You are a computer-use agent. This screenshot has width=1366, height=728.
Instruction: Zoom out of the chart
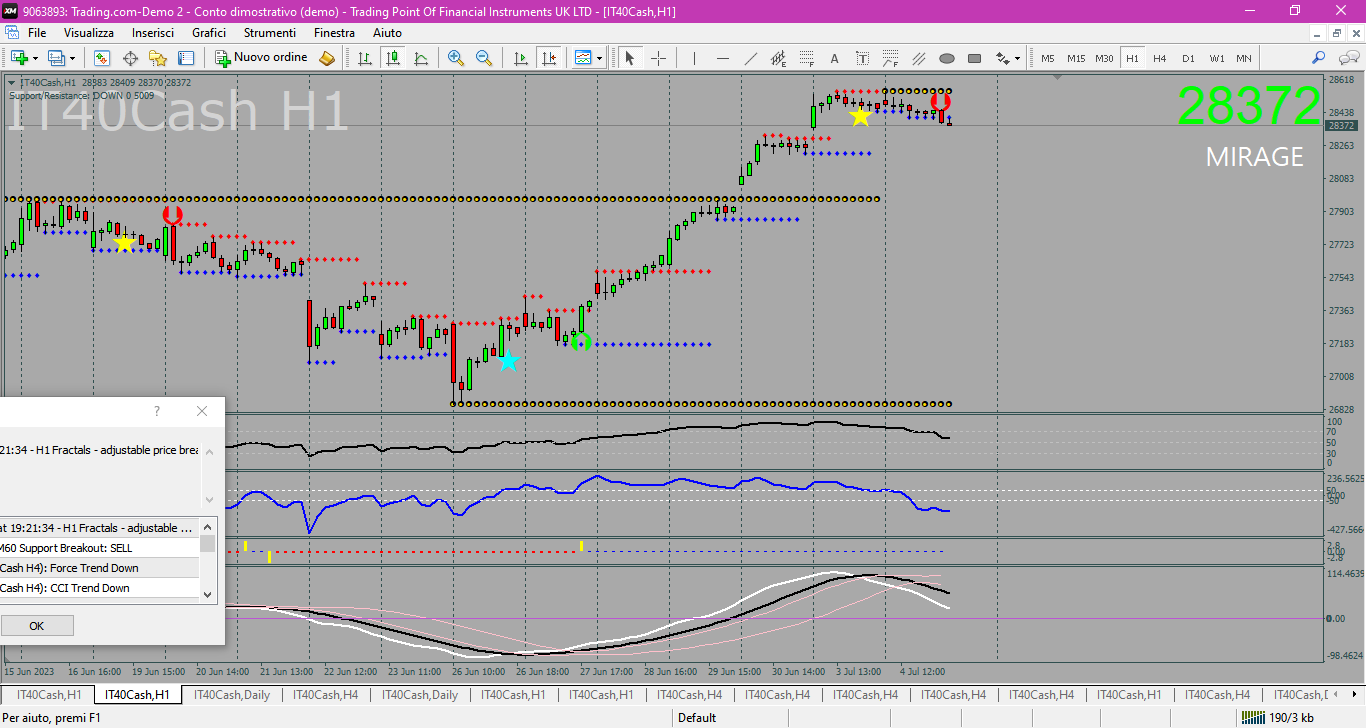pyautogui.click(x=484, y=58)
